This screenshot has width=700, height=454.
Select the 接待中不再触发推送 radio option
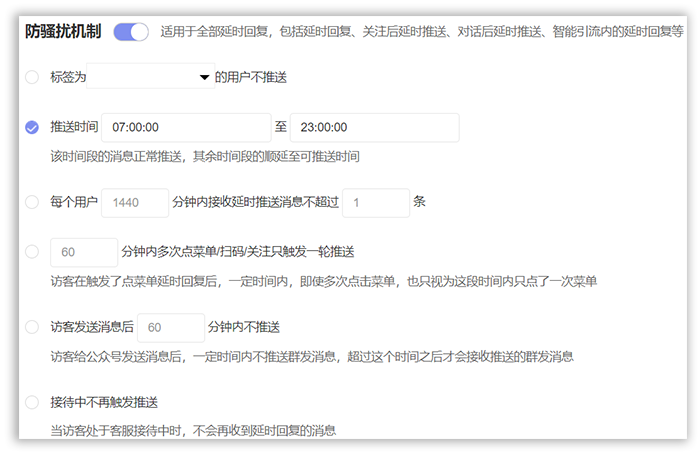[32, 402]
